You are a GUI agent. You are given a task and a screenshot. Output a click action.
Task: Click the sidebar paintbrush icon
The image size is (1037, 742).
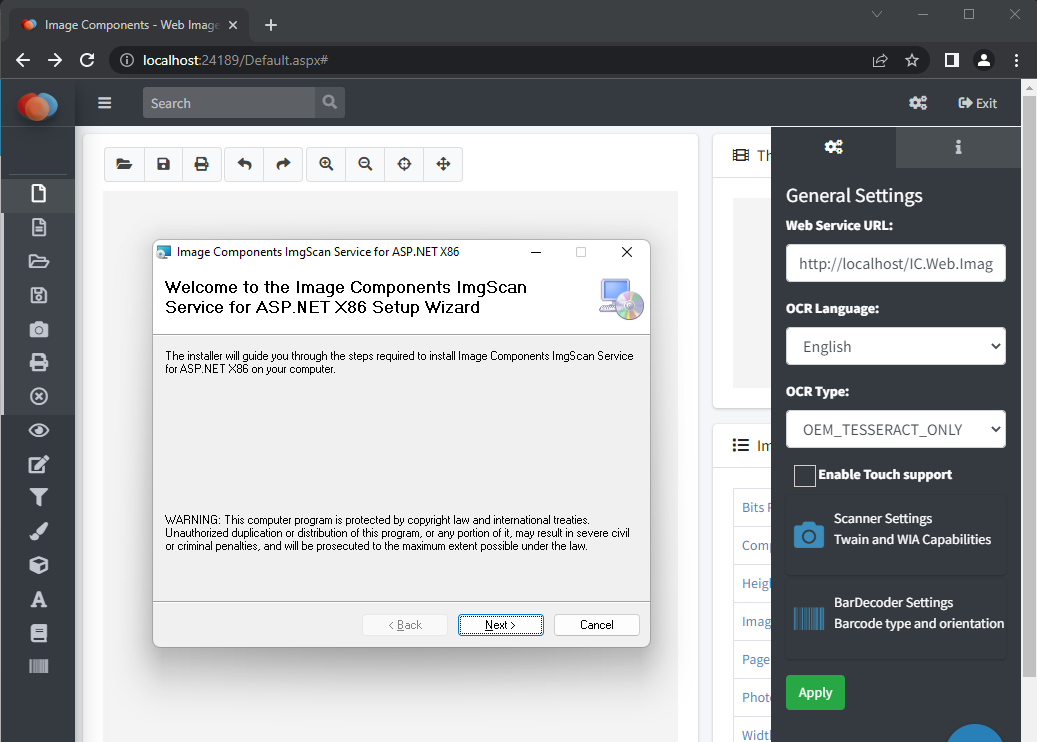[38, 531]
